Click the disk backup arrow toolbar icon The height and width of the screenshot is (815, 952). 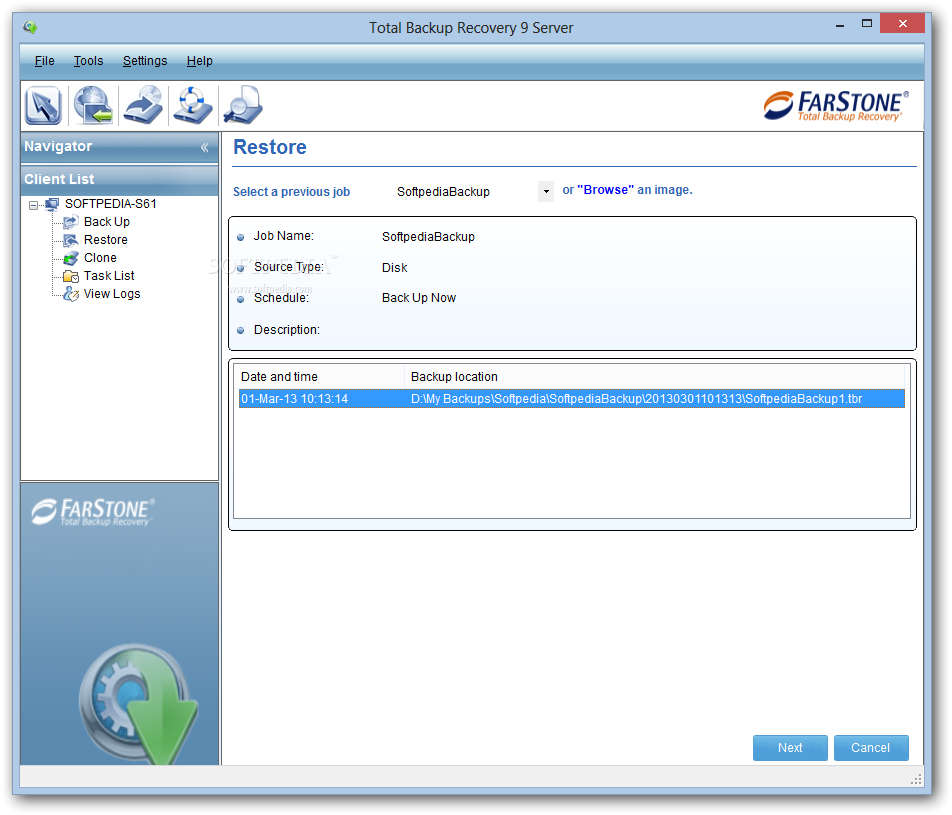(x=143, y=105)
